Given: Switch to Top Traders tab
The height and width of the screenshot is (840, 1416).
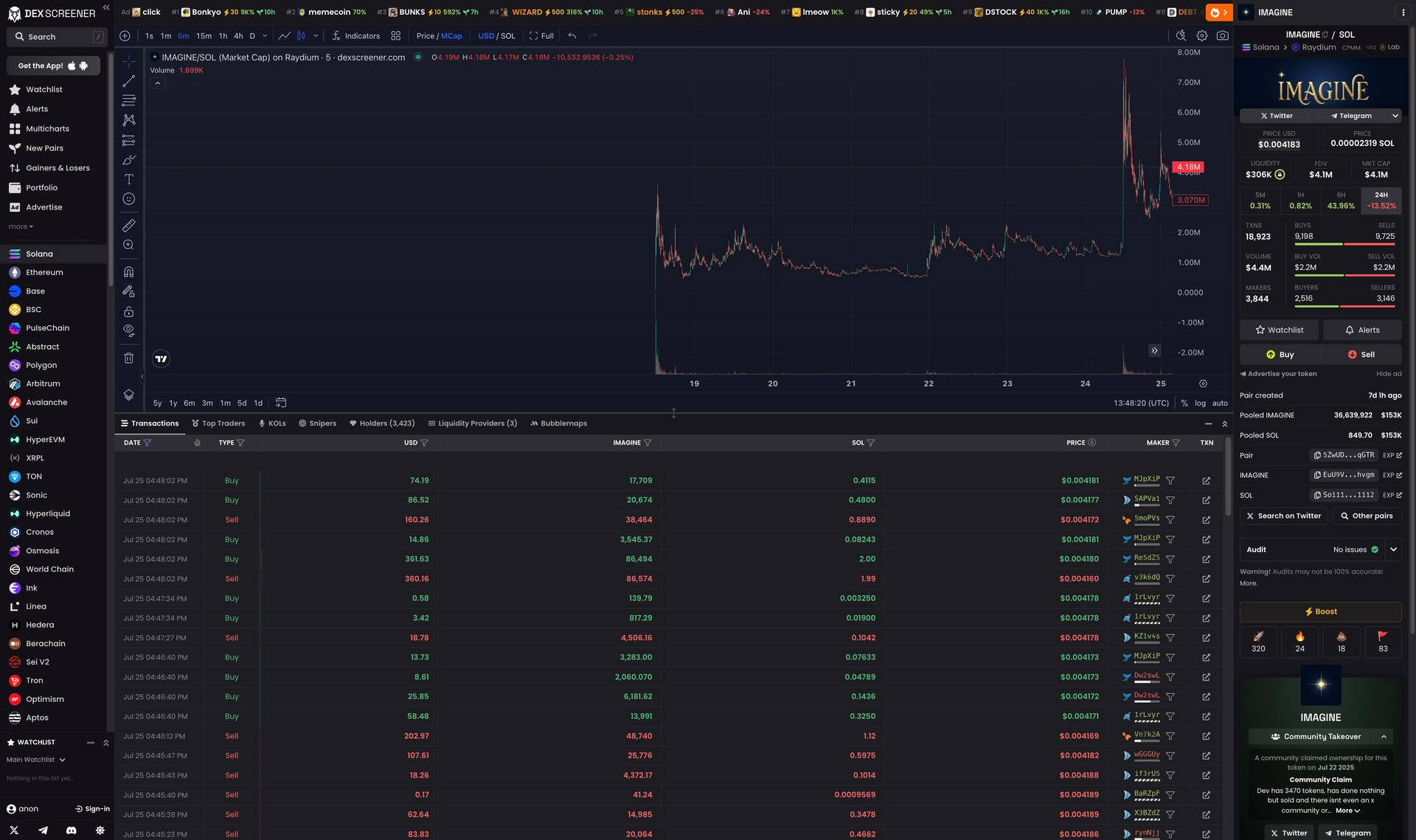Looking at the screenshot, I should tap(218, 423).
